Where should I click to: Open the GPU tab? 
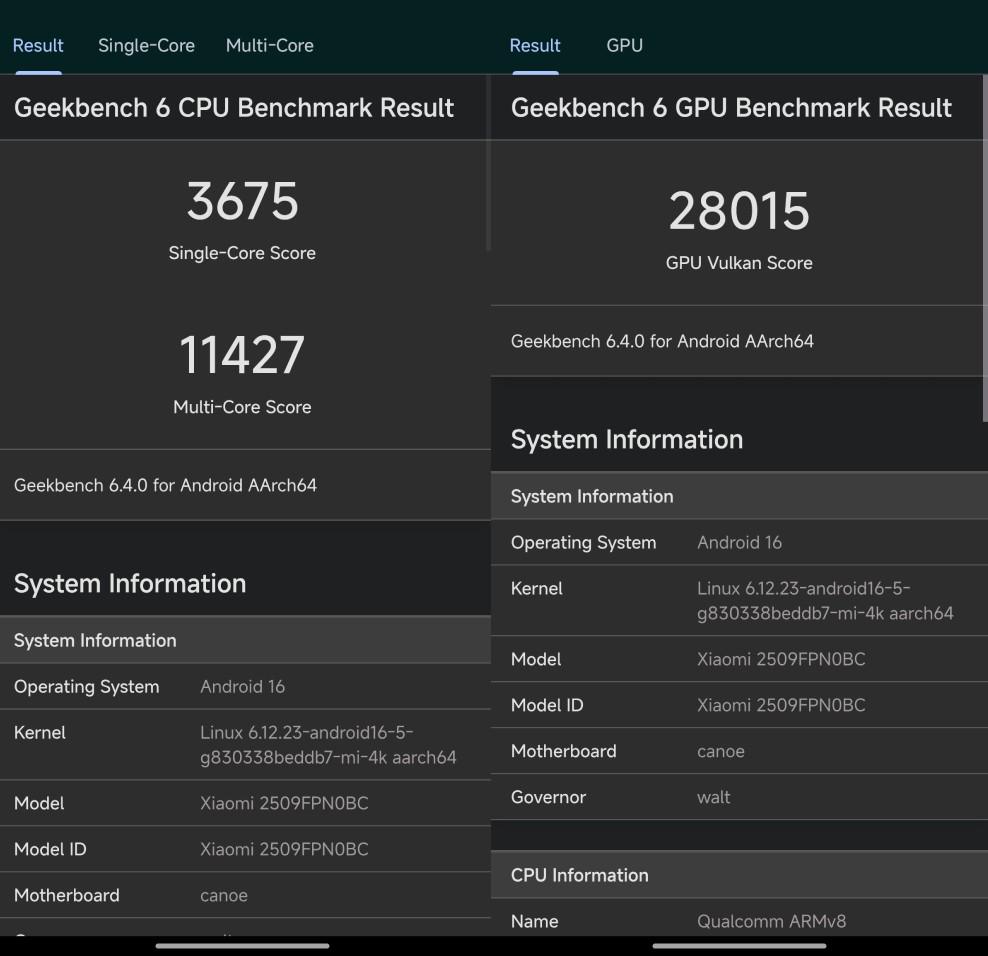click(x=624, y=46)
